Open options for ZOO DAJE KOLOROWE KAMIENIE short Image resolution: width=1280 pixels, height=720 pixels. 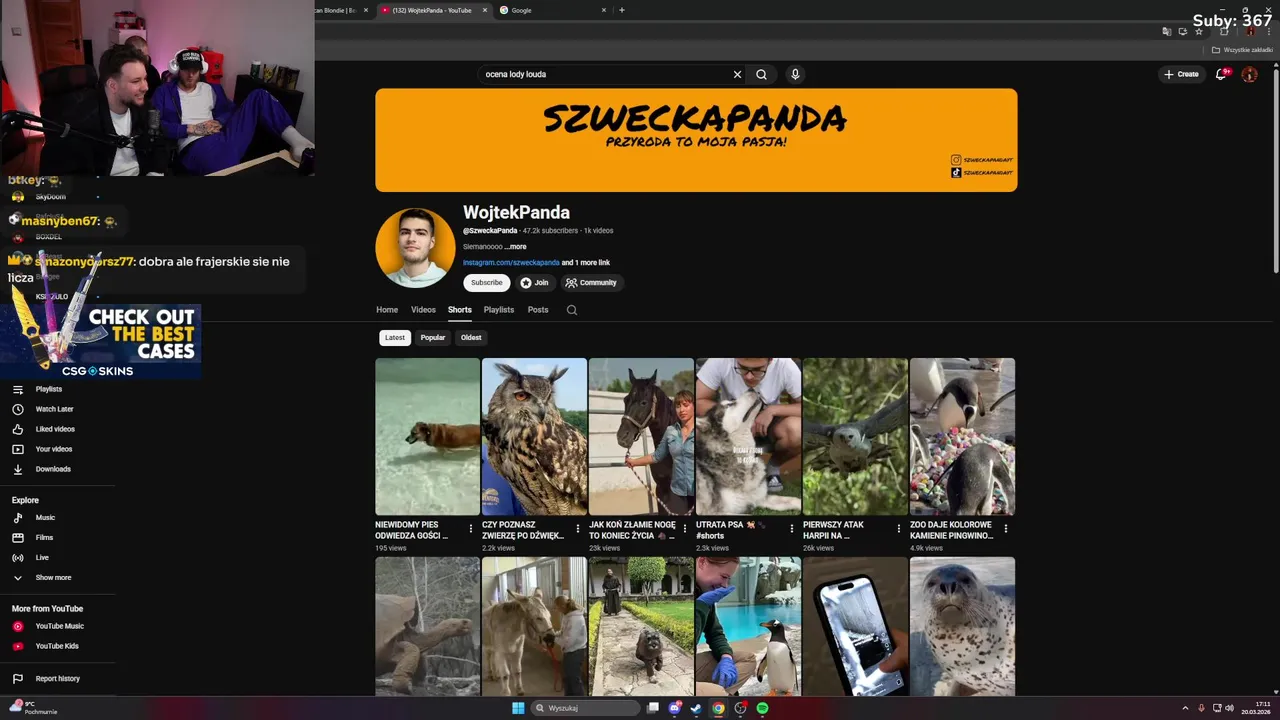coord(1005,529)
